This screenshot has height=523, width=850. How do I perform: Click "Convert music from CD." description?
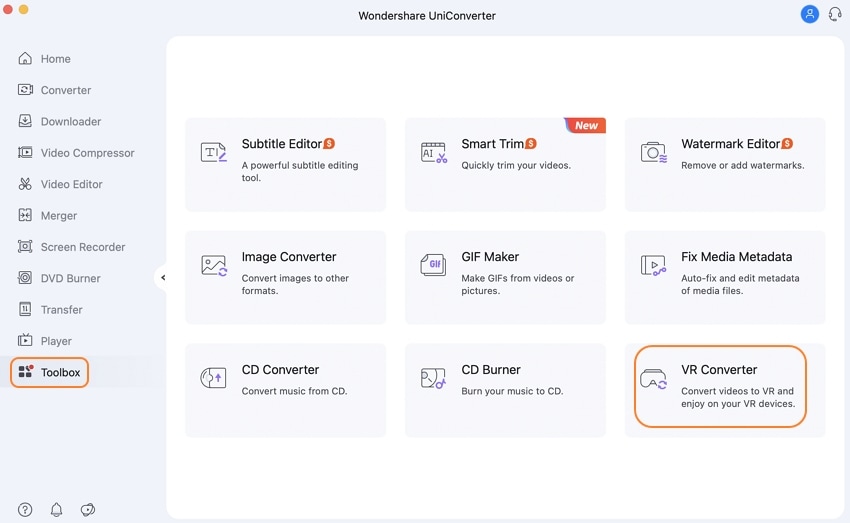click(294, 391)
